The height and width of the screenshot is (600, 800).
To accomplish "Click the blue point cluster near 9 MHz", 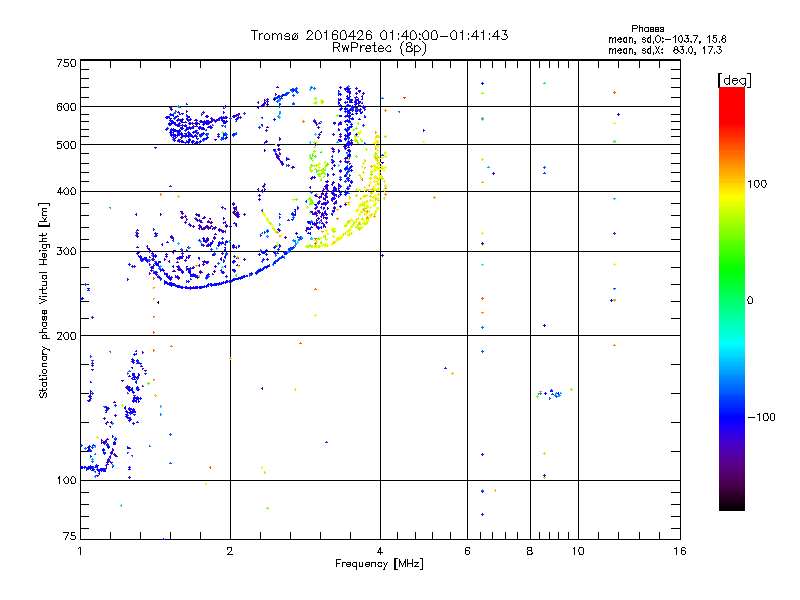I will pos(550,393).
